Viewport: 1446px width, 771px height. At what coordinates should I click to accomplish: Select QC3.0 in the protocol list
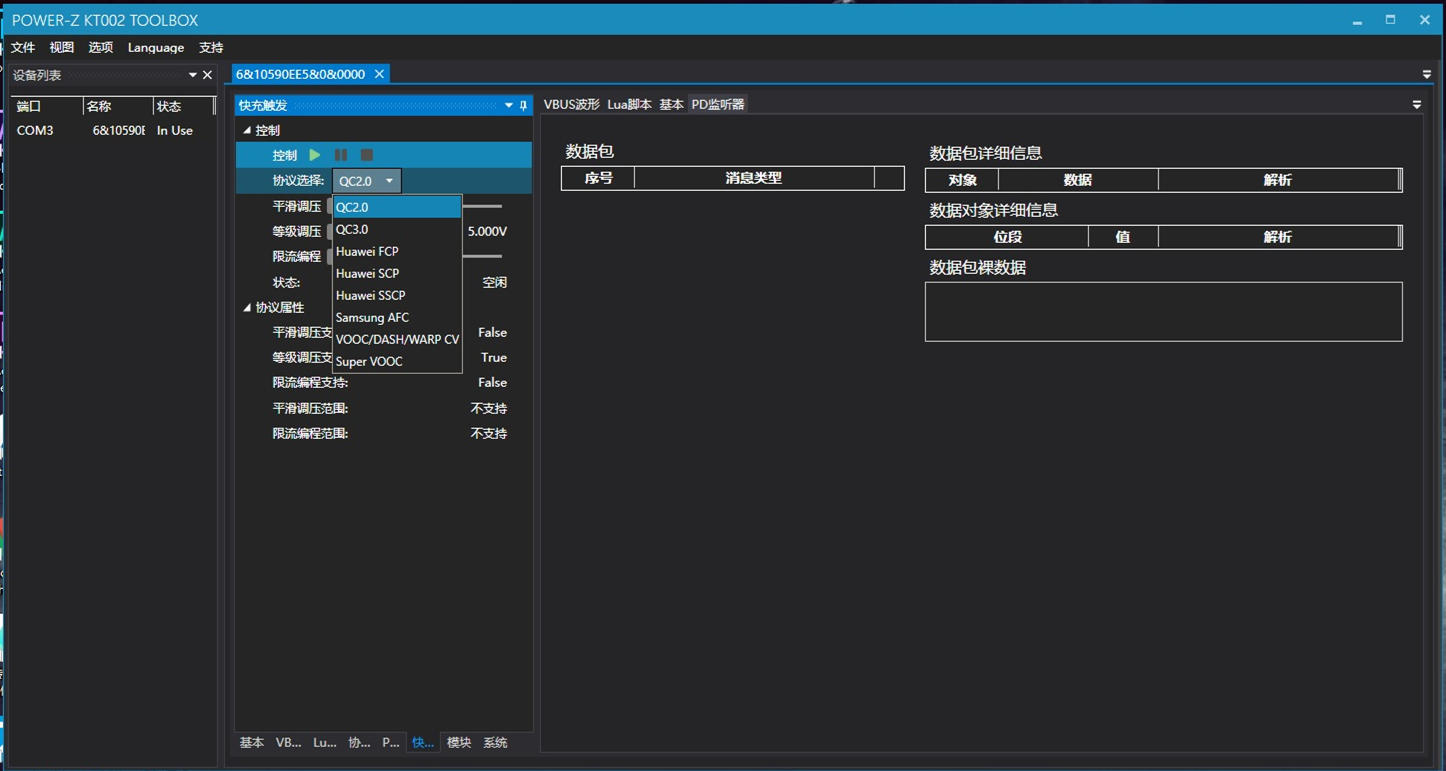point(397,229)
